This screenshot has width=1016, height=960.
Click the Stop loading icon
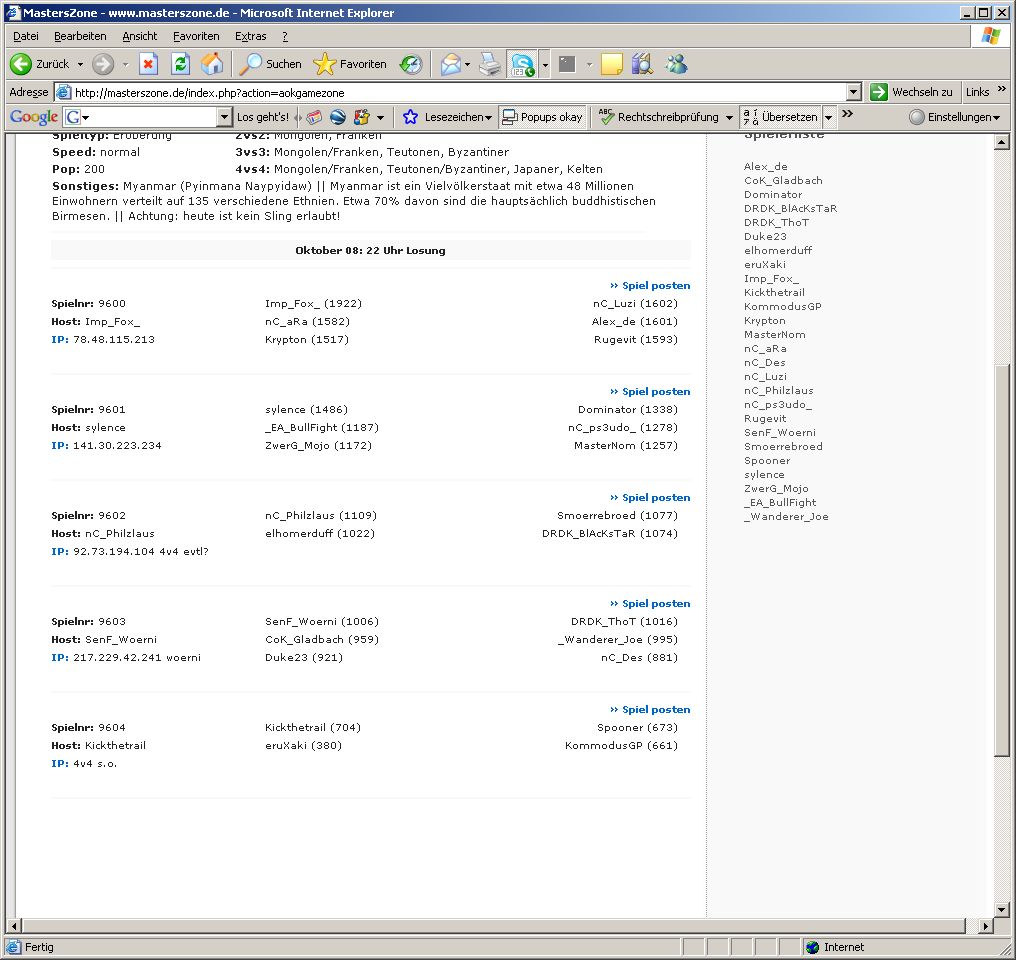[x=148, y=64]
